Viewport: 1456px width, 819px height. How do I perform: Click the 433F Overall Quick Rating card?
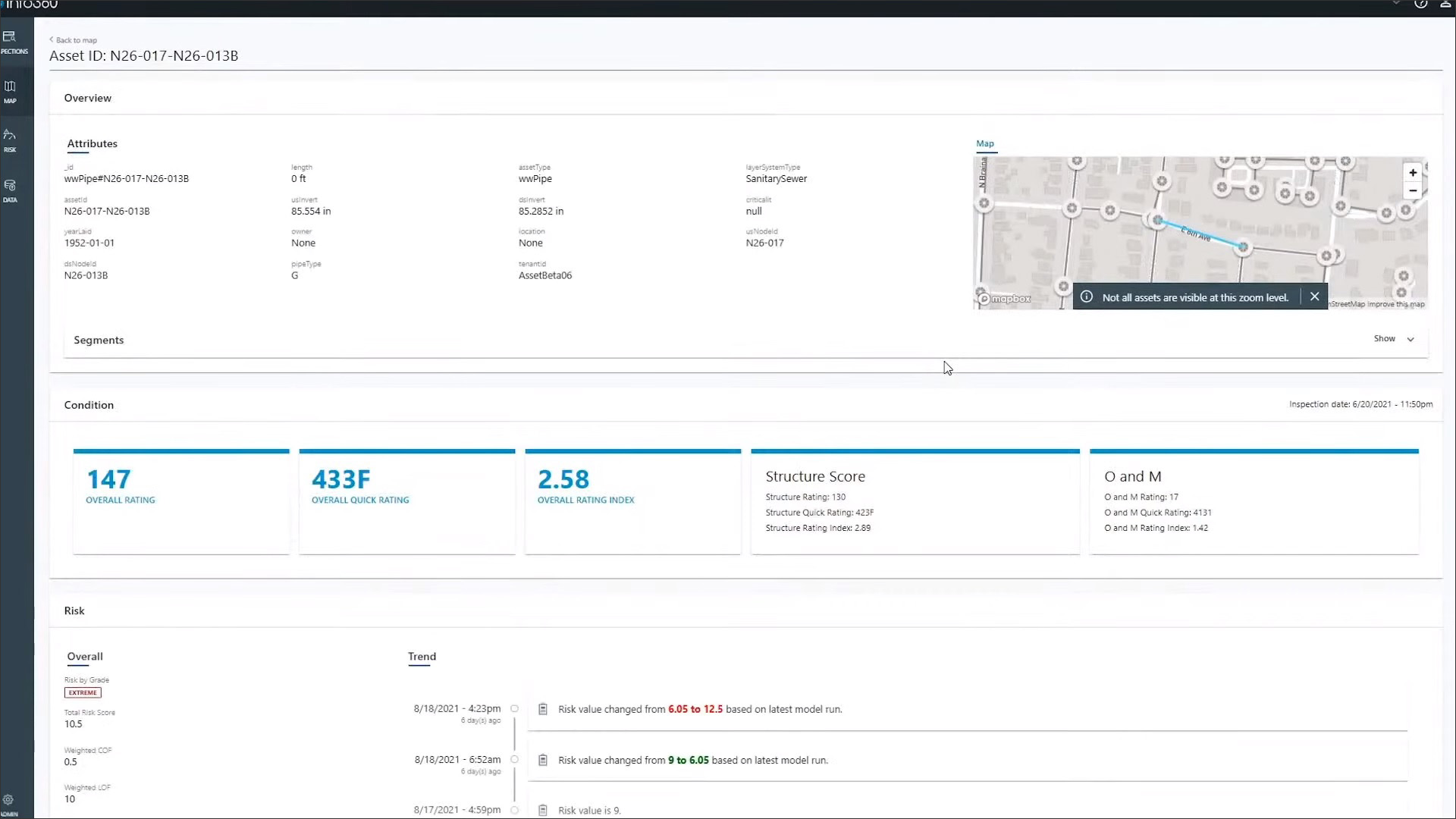(407, 501)
